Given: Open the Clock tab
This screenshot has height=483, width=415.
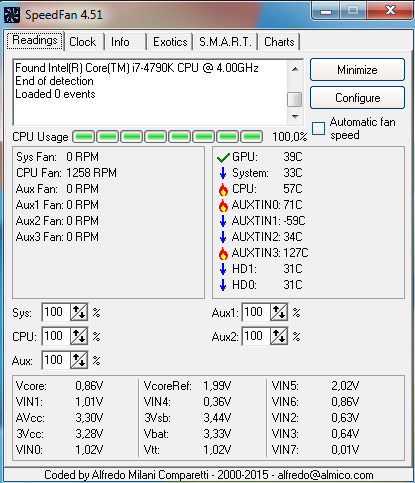Looking at the screenshot, I should pos(83,42).
